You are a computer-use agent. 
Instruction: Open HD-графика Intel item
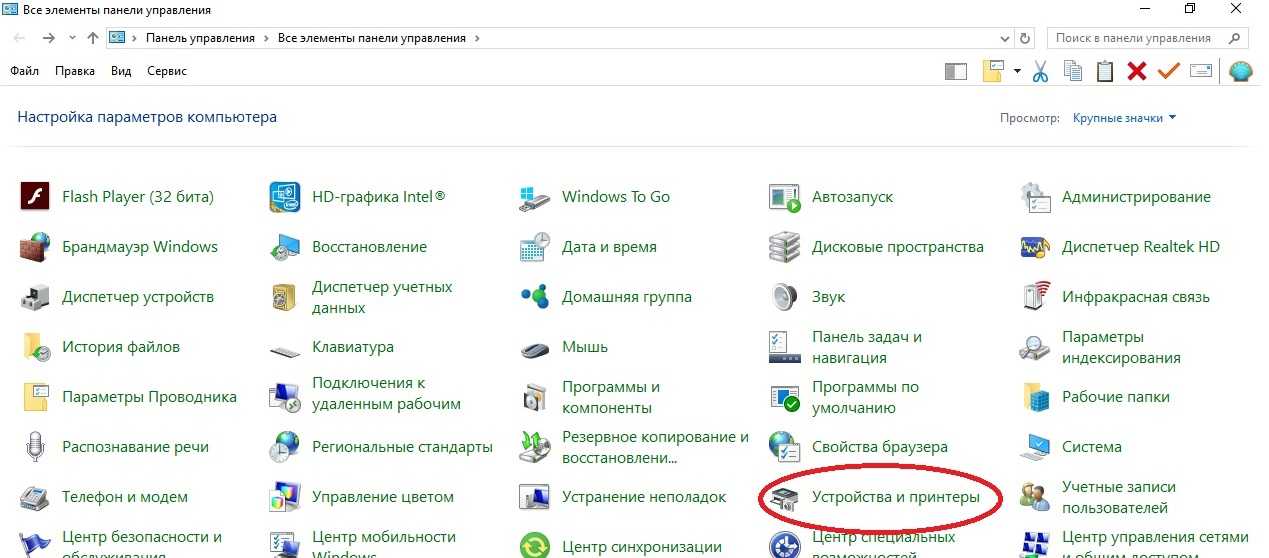[x=357, y=197]
